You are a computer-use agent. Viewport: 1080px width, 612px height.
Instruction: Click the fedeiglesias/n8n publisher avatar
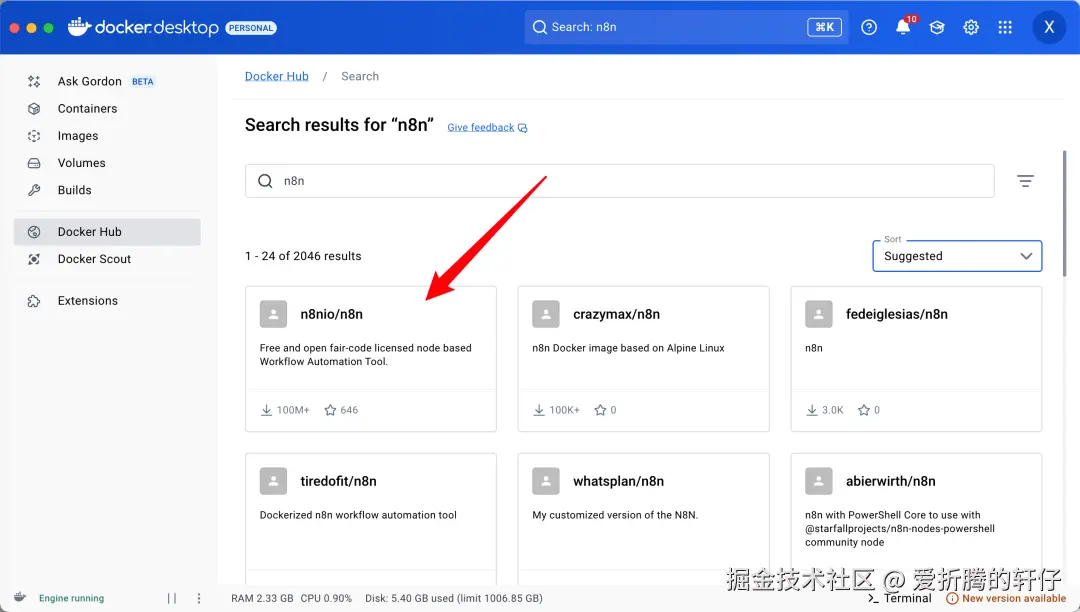coord(818,314)
